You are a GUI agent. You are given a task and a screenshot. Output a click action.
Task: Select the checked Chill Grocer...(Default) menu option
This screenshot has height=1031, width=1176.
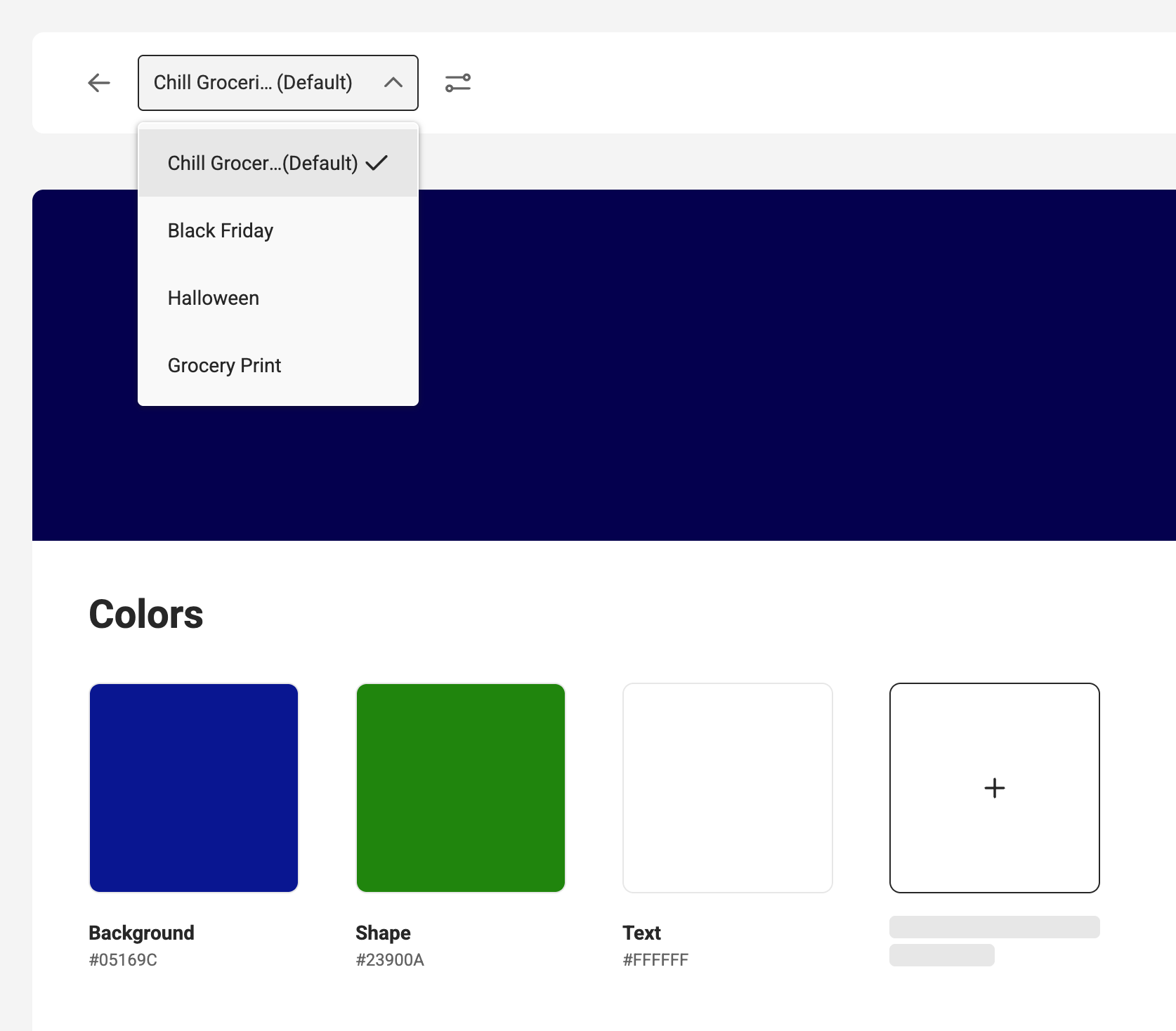[x=278, y=163]
